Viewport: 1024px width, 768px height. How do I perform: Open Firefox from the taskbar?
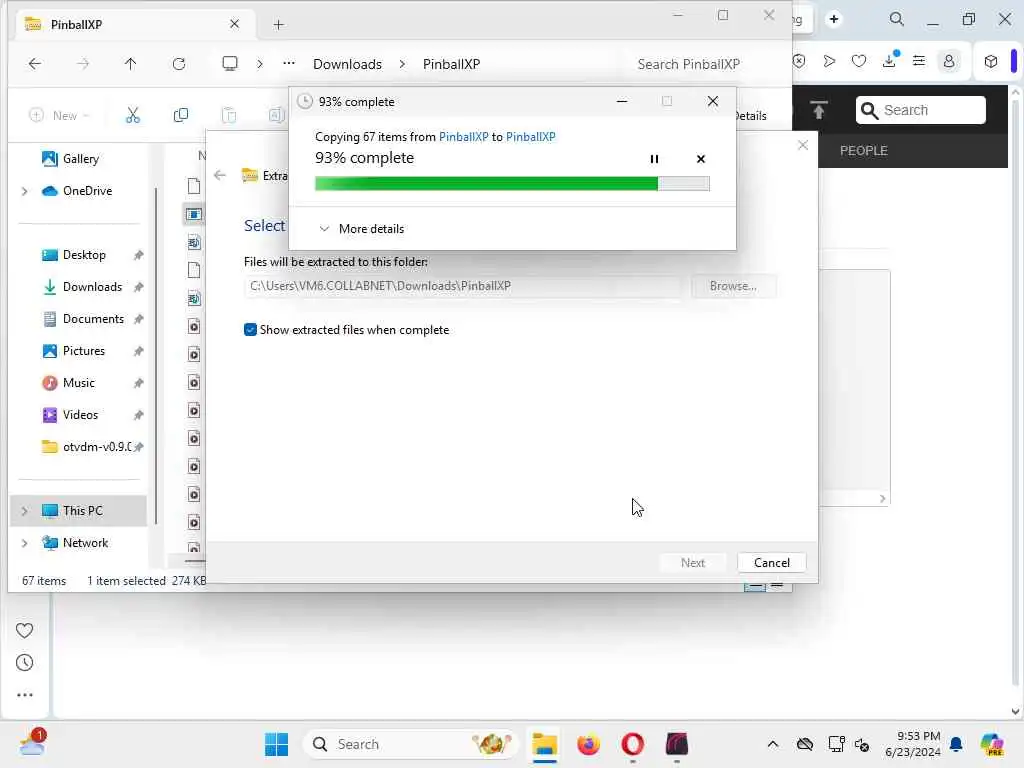point(588,744)
